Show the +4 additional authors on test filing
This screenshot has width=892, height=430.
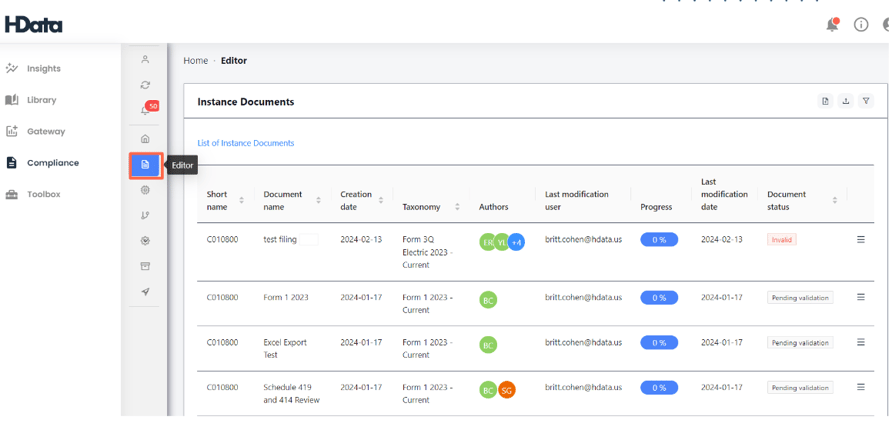(517, 242)
